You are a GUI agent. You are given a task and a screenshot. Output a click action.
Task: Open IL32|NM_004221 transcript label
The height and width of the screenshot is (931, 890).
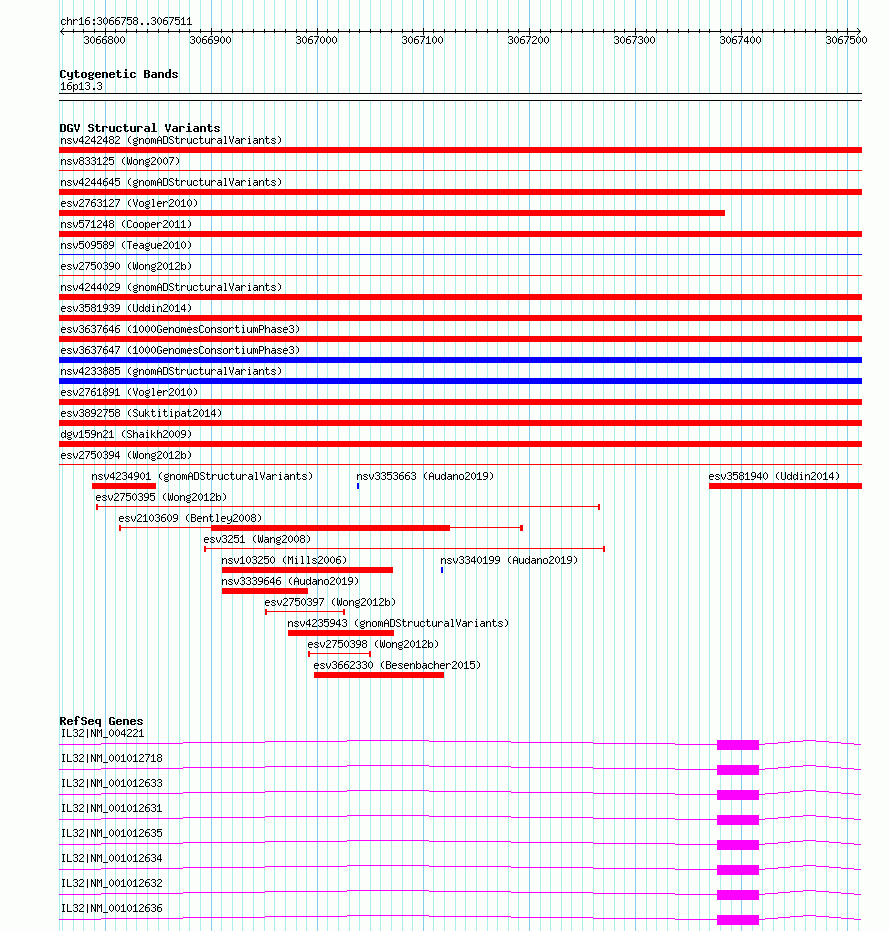tap(103, 733)
